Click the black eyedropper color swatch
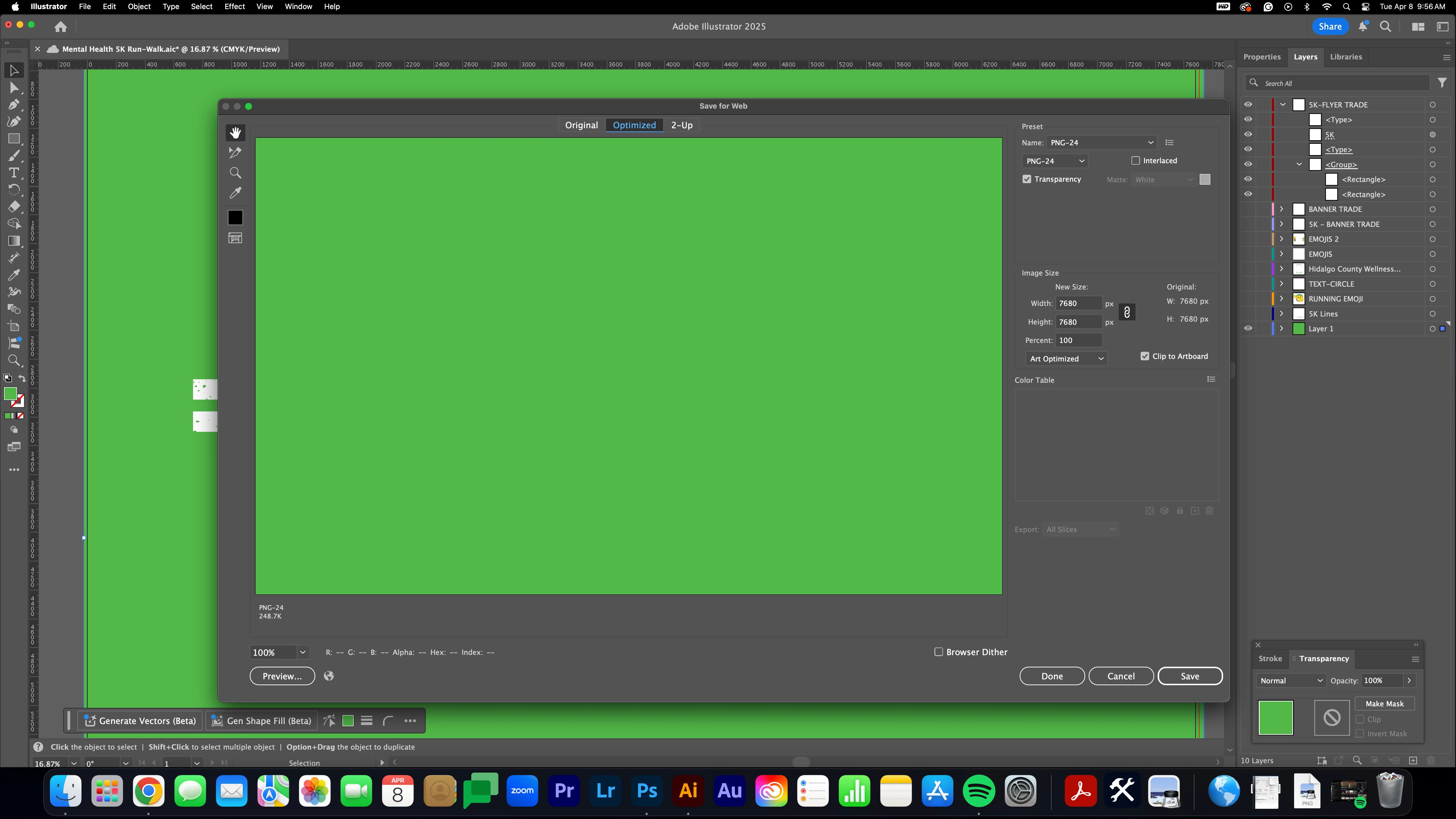 pos(235,218)
